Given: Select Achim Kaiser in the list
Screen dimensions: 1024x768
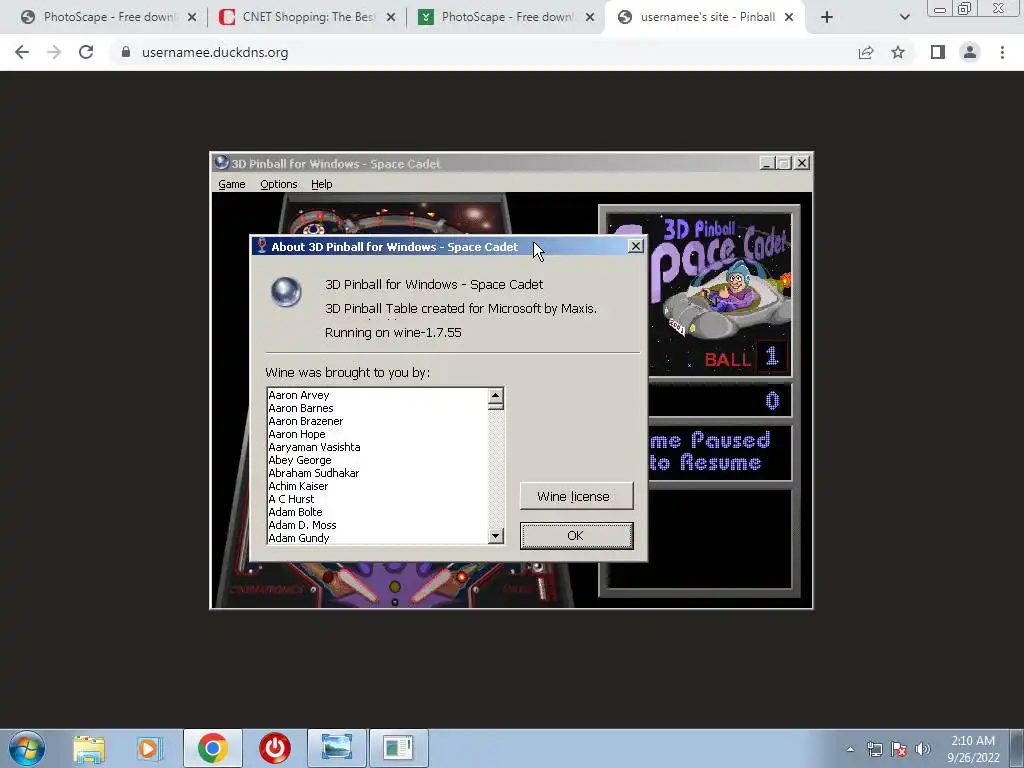Looking at the screenshot, I should (x=298, y=487).
